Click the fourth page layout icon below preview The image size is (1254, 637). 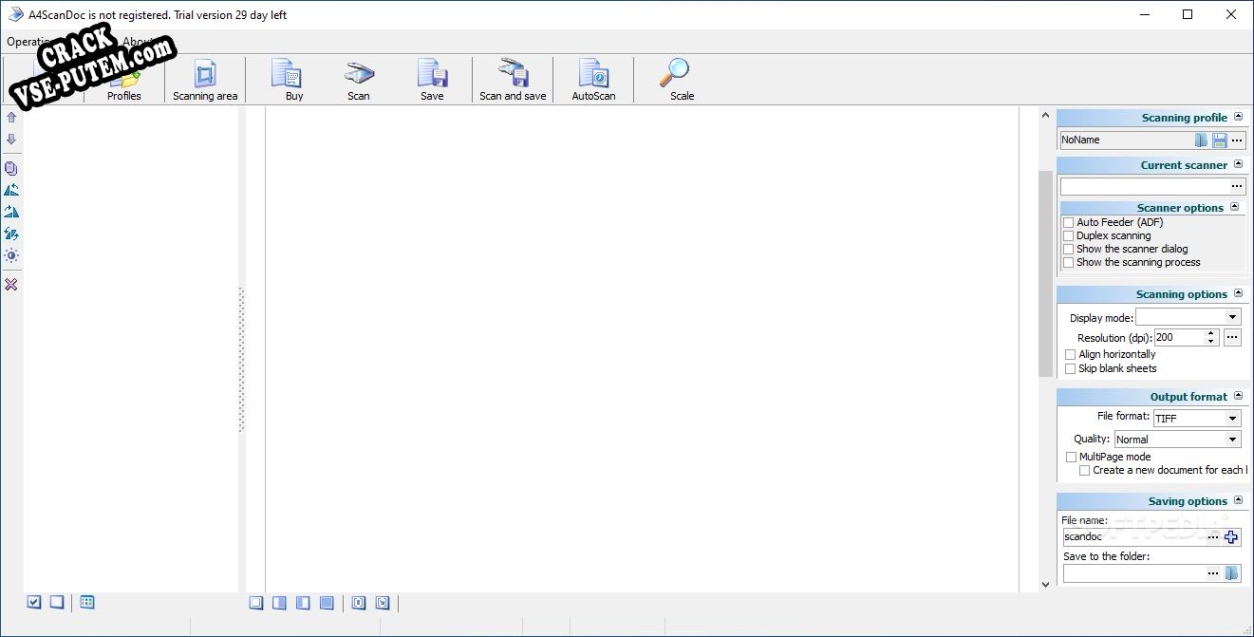(x=327, y=603)
